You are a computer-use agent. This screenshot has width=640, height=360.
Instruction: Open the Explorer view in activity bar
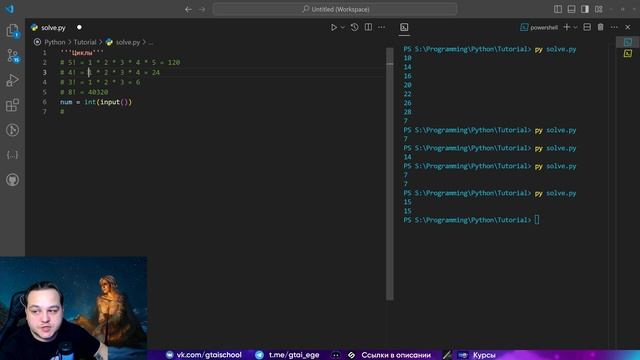[12, 31]
